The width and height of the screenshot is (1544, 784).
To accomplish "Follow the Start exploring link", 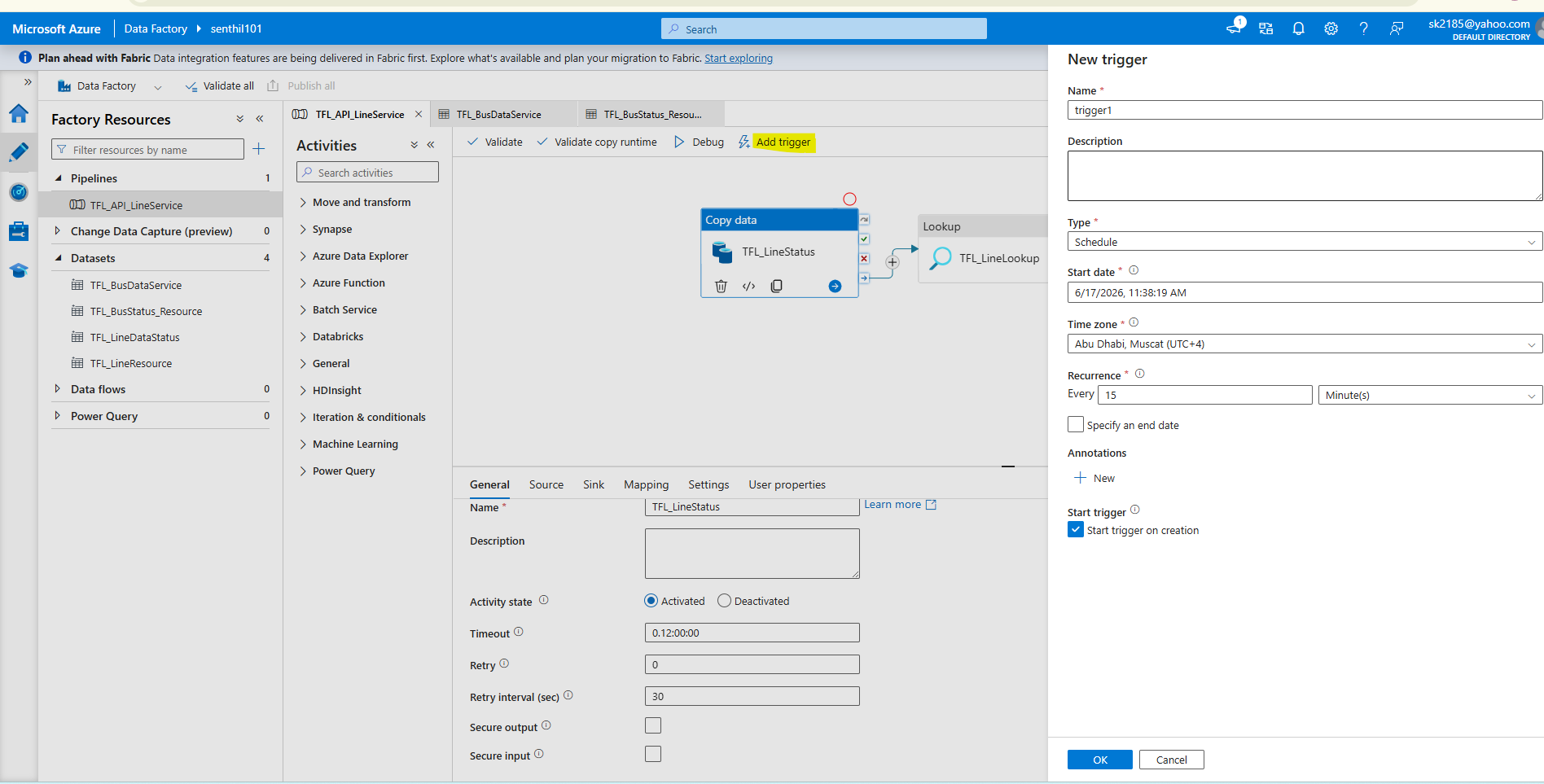I will 739,58.
